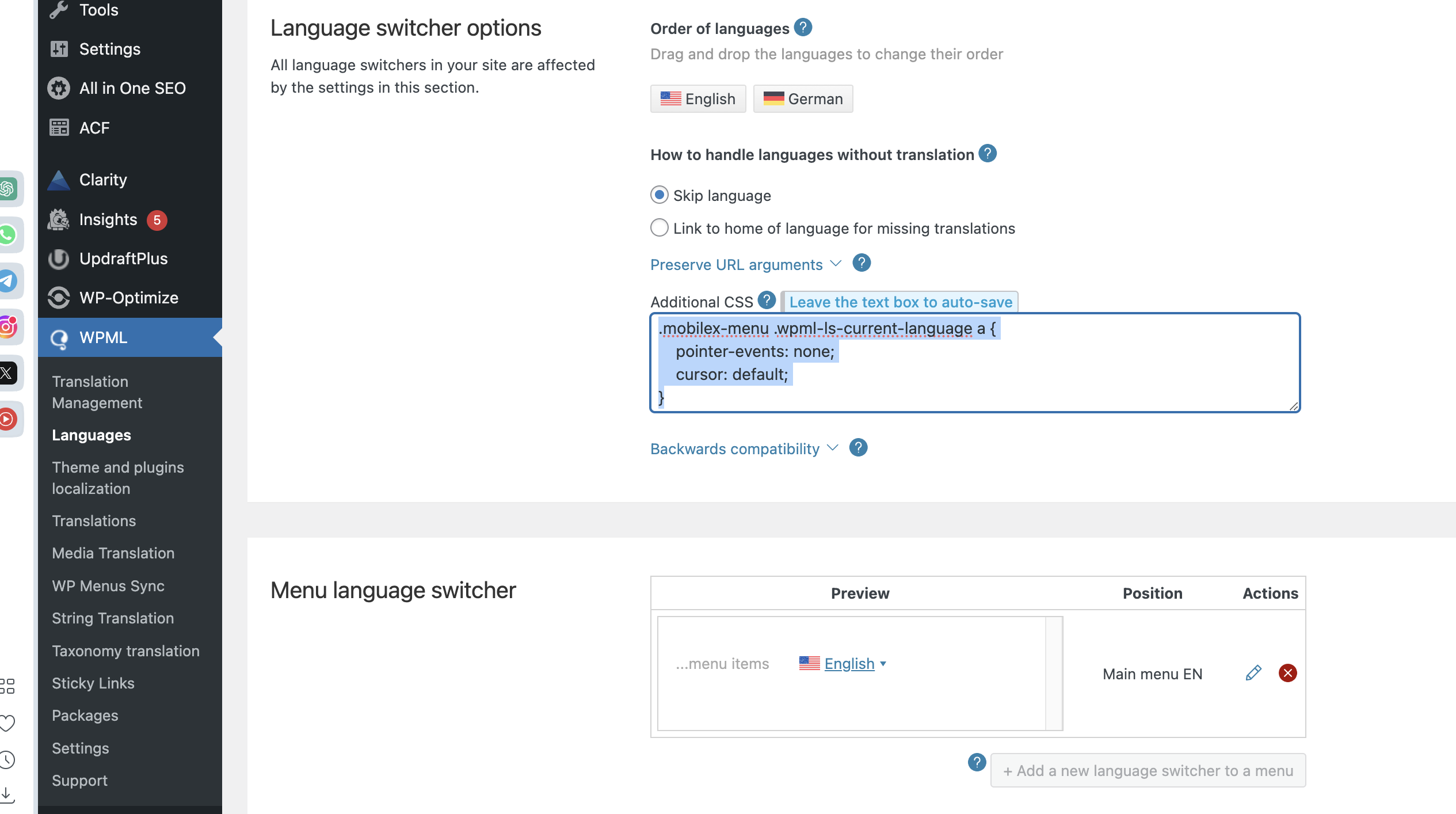Click inside the Additional CSS textarea
The width and height of the screenshot is (1456, 814).
click(975, 363)
